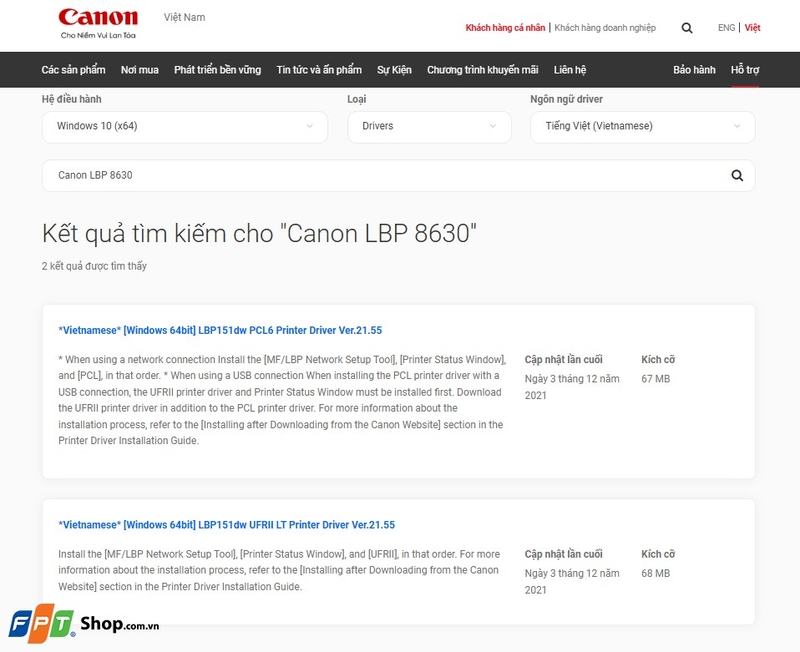Image resolution: width=800 pixels, height=652 pixels.
Task: Click the 68 MB size value
Action: [x=656, y=573]
